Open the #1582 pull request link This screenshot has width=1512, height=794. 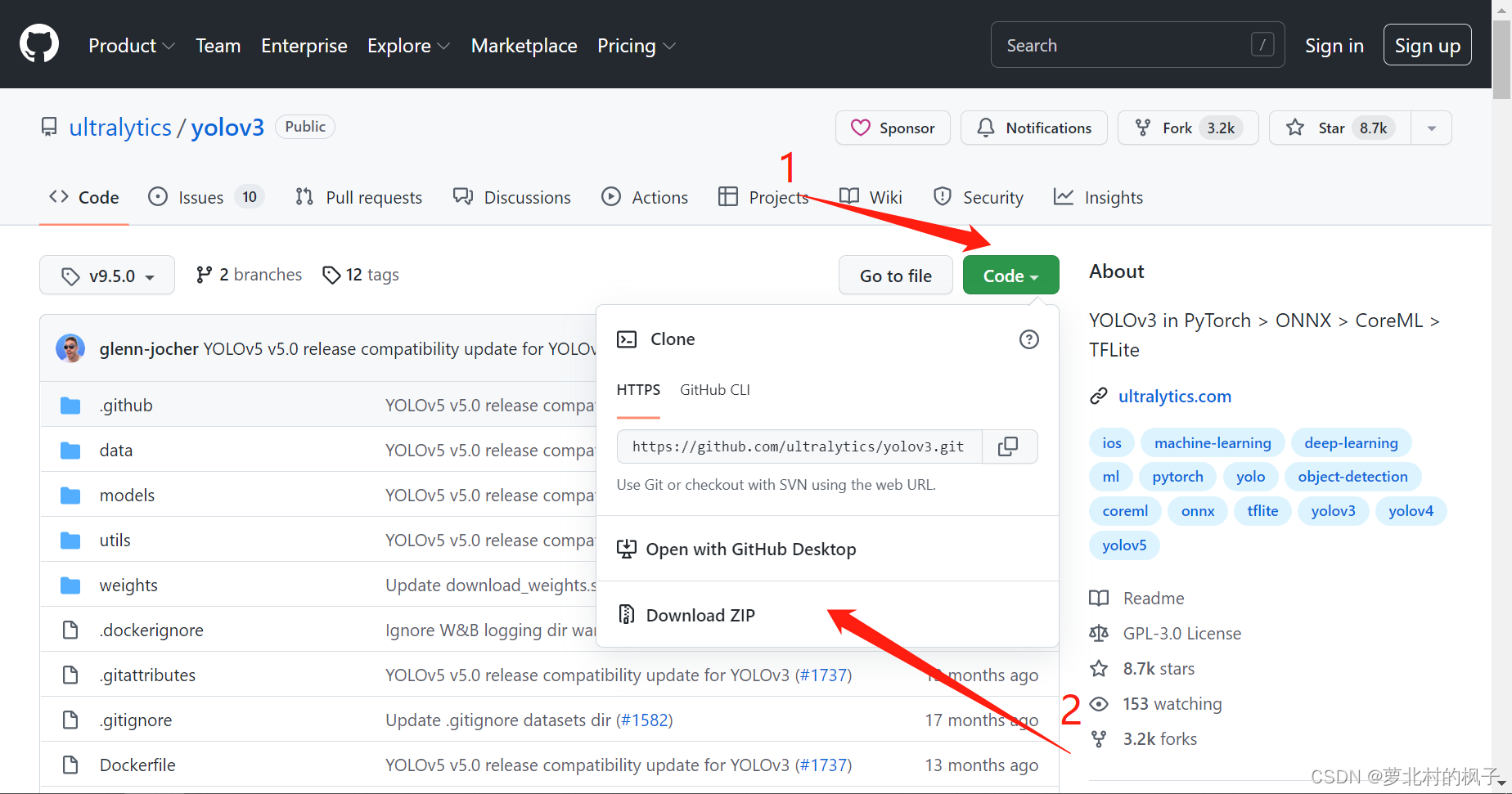click(x=644, y=720)
